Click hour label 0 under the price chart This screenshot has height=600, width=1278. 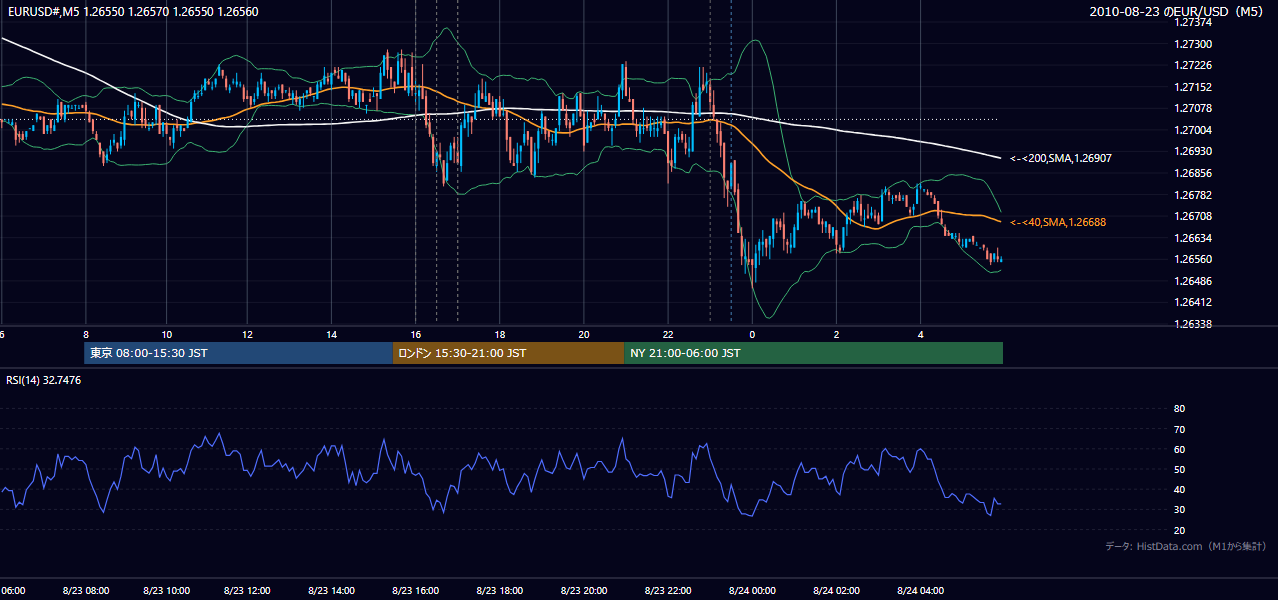coord(752,335)
